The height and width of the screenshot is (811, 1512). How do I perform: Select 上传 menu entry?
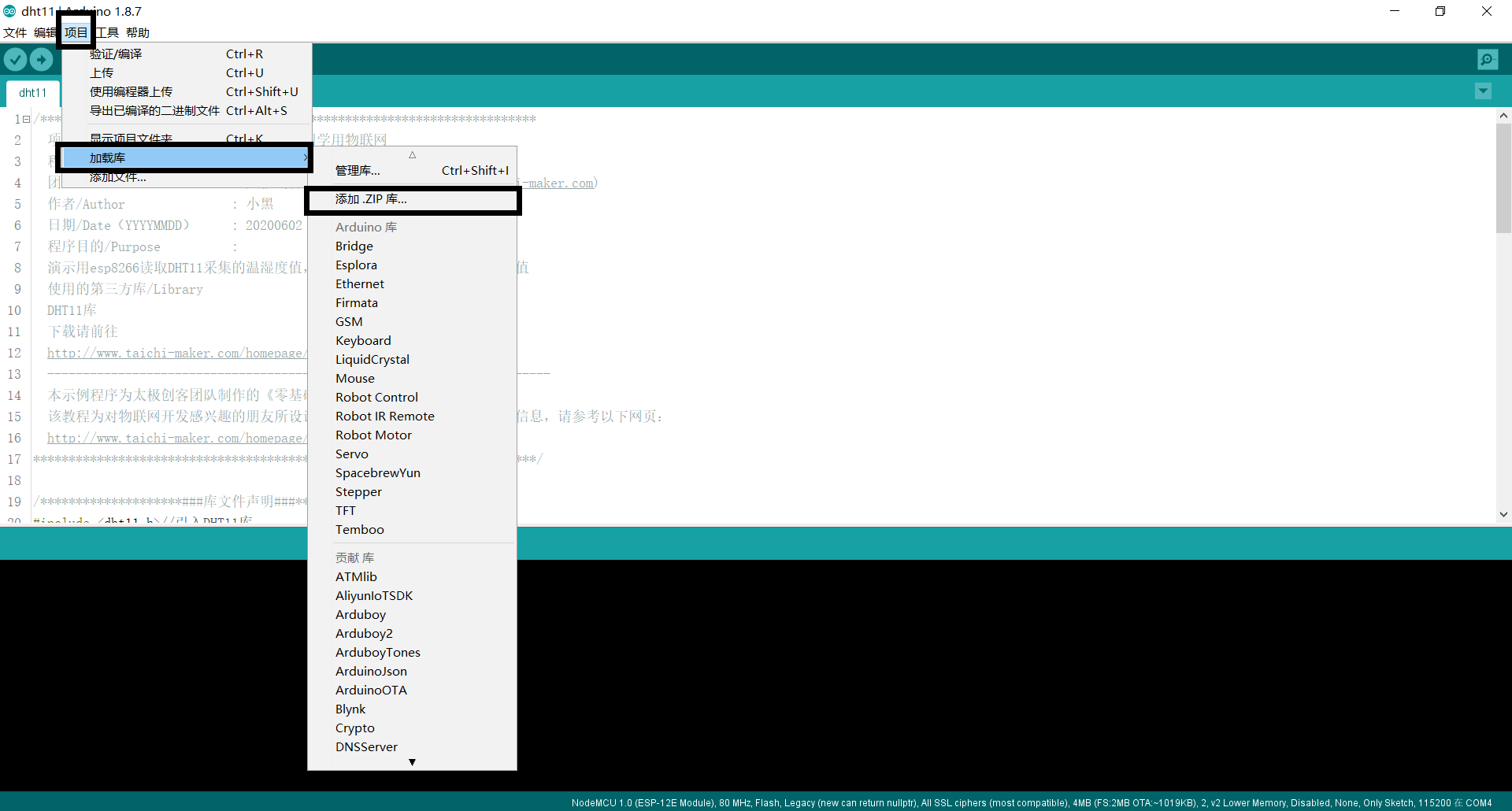(x=187, y=72)
